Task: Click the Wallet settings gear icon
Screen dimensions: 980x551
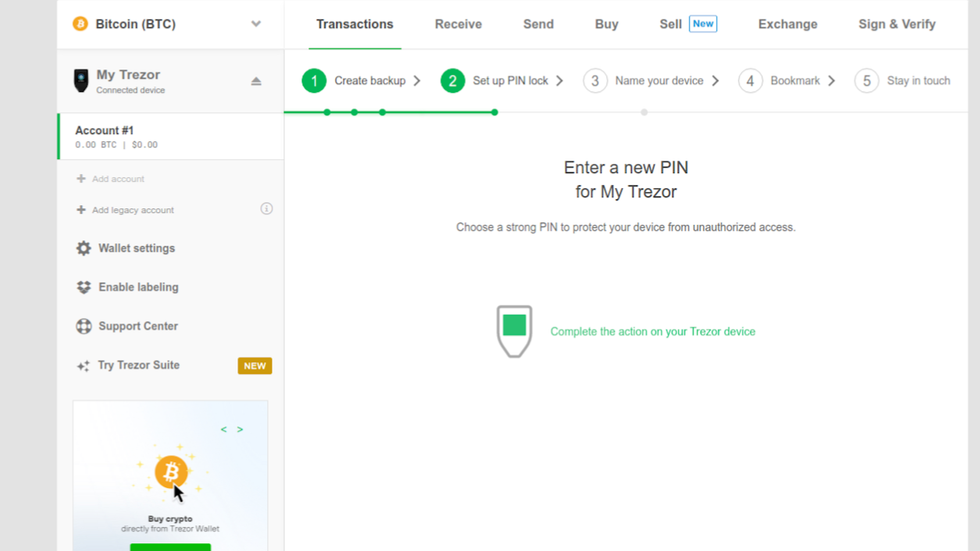Action: click(x=84, y=248)
